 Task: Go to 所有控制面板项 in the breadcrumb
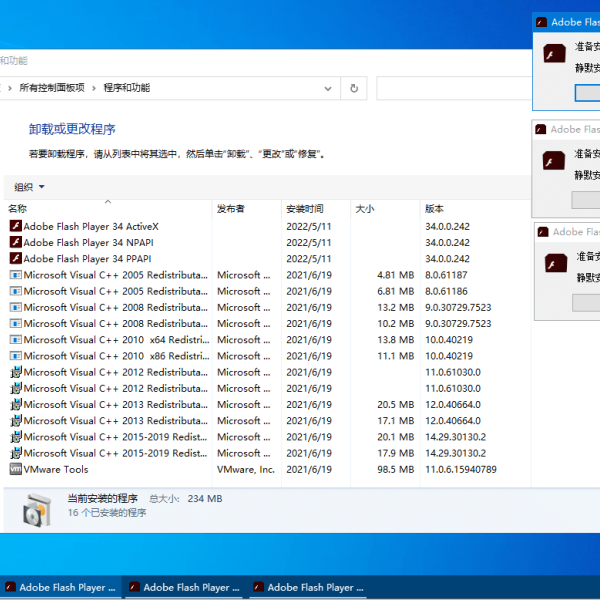coord(52,88)
